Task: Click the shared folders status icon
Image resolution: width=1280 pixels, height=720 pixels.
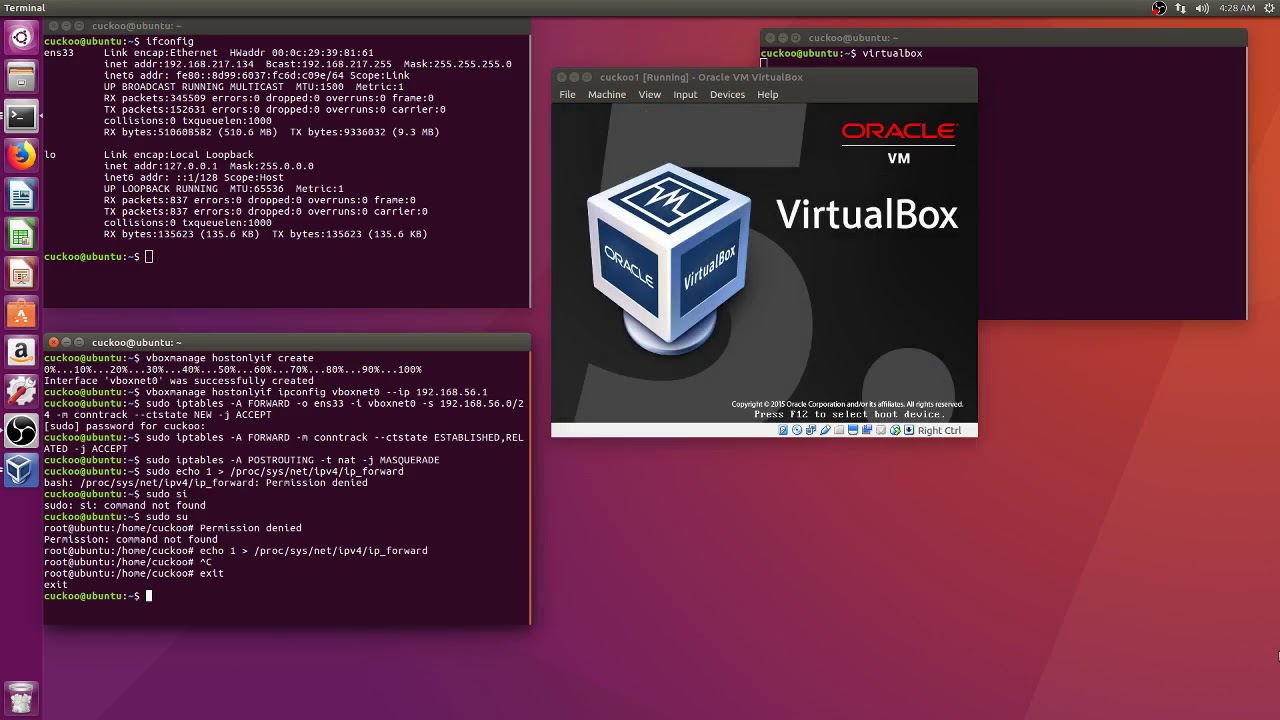Action: coord(839,430)
